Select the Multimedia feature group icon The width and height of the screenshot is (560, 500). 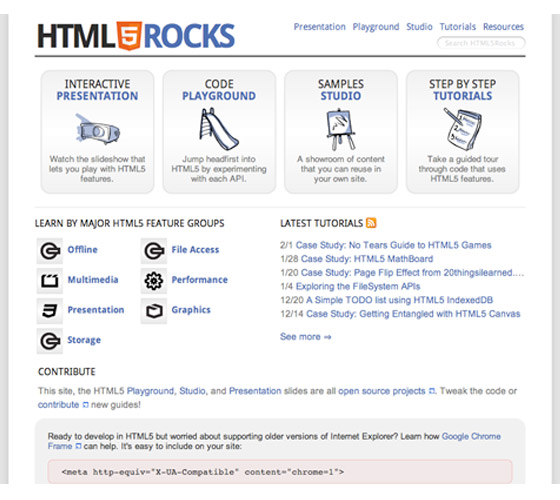[x=50, y=280]
